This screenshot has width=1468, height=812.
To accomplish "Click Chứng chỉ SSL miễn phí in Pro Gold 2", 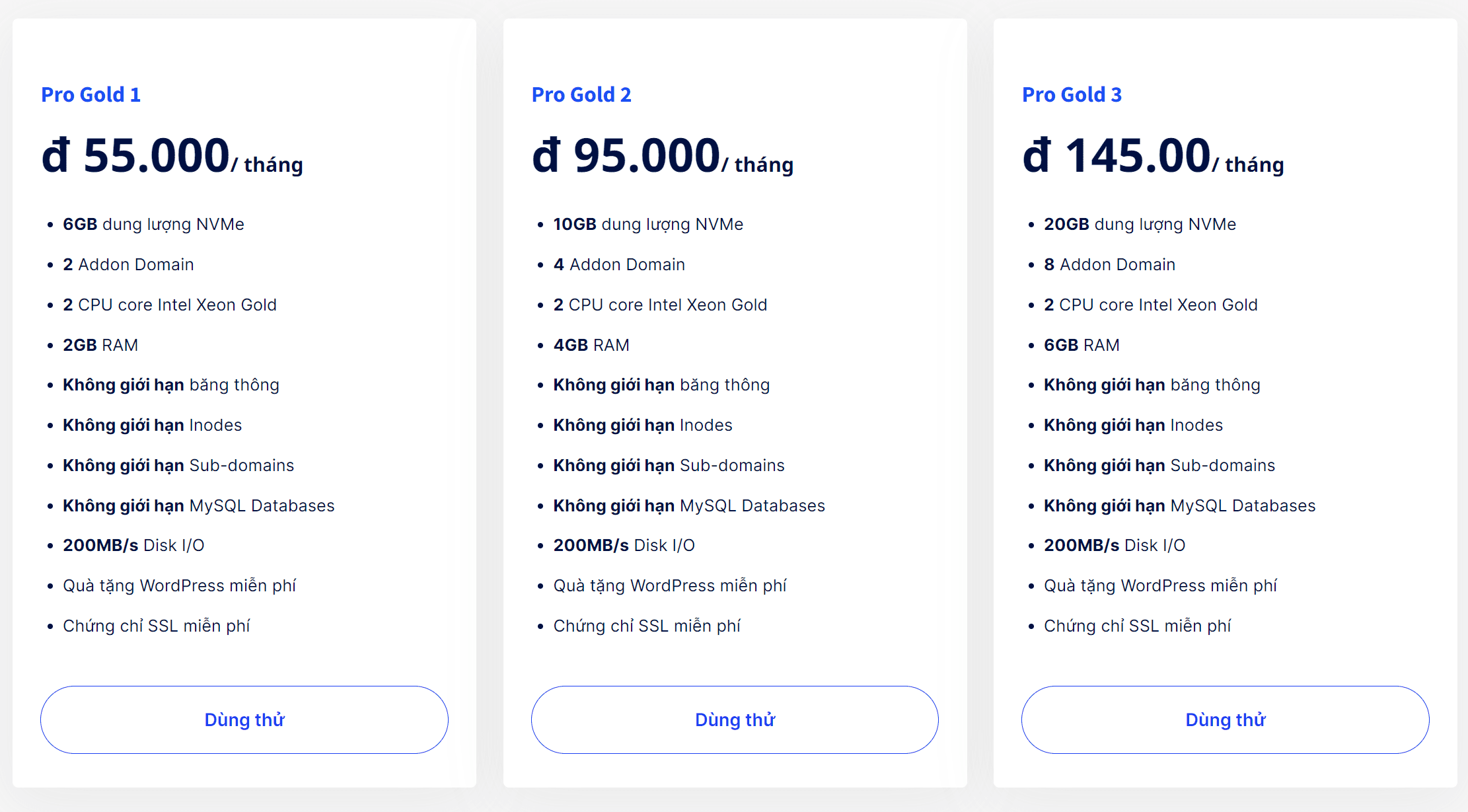I will click(x=647, y=626).
